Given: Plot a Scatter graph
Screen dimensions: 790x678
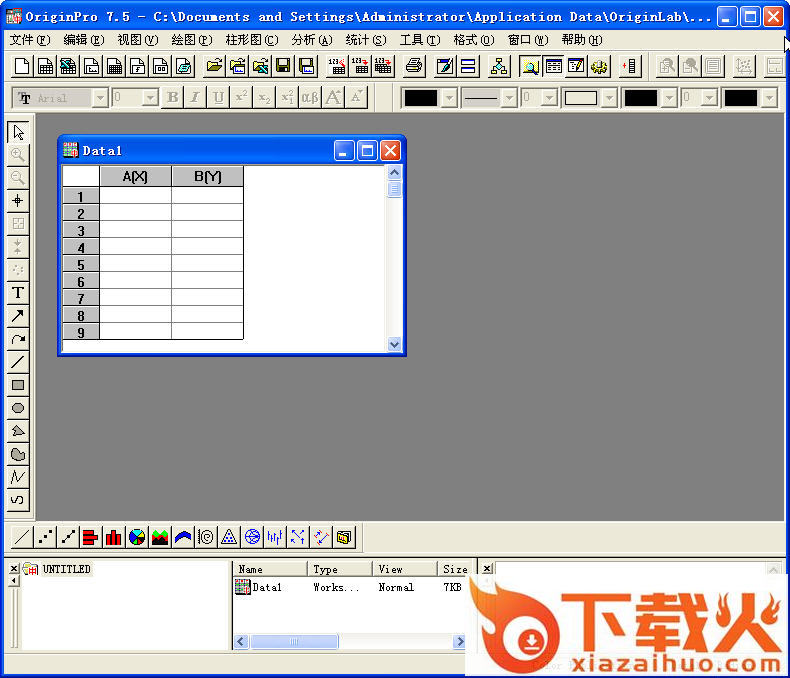Looking at the screenshot, I should 45,537.
